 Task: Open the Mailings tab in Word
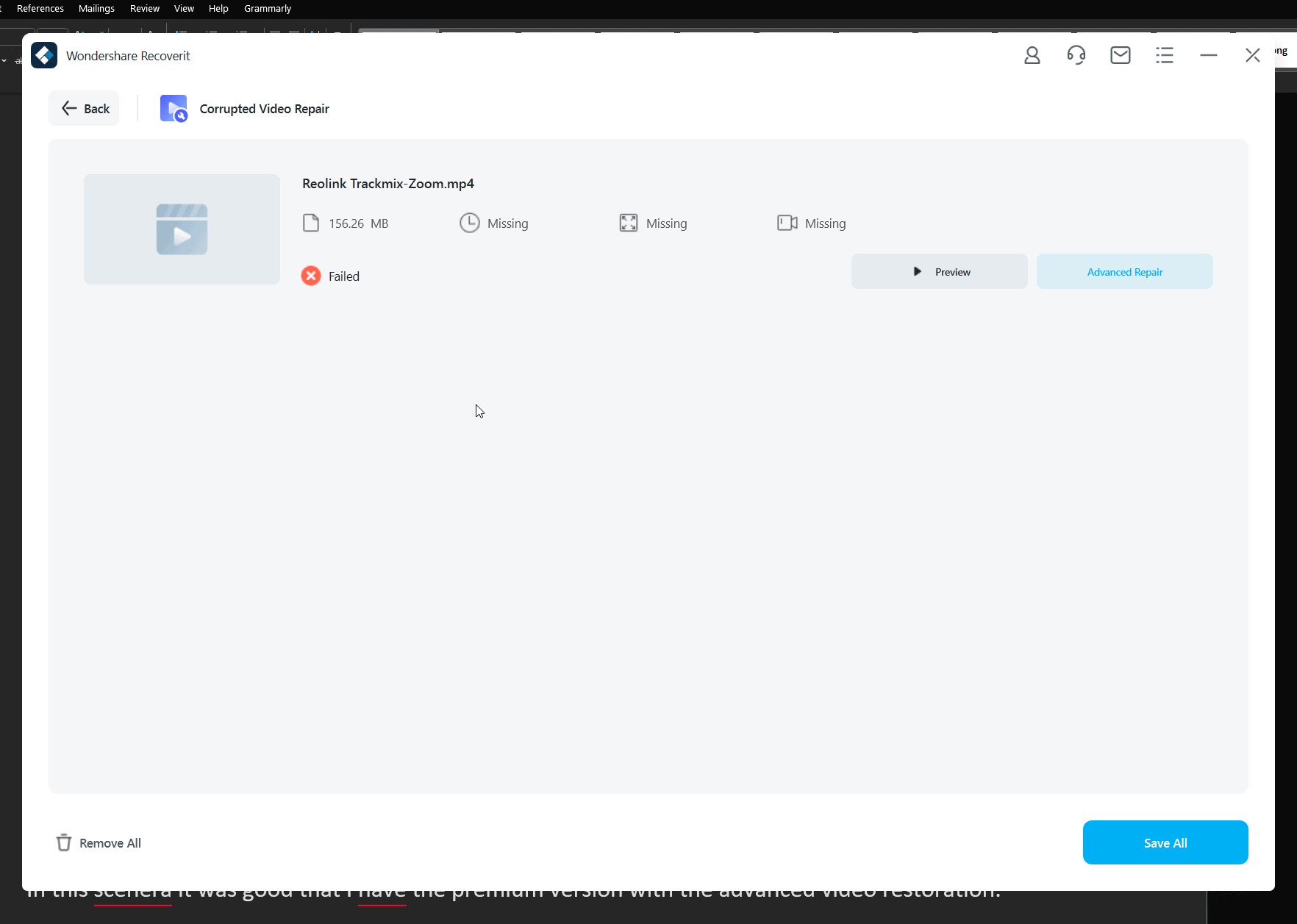(x=96, y=9)
